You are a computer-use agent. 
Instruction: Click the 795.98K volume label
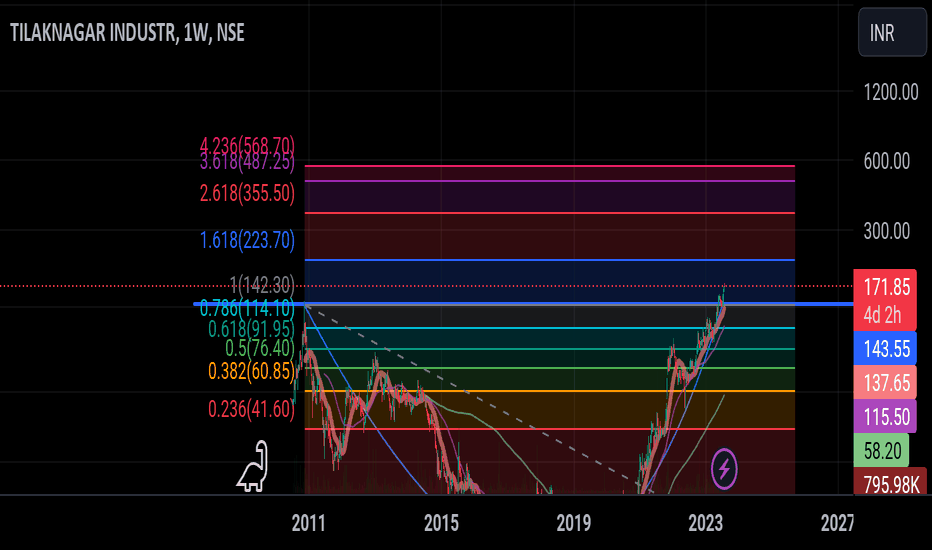tap(890, 483)
